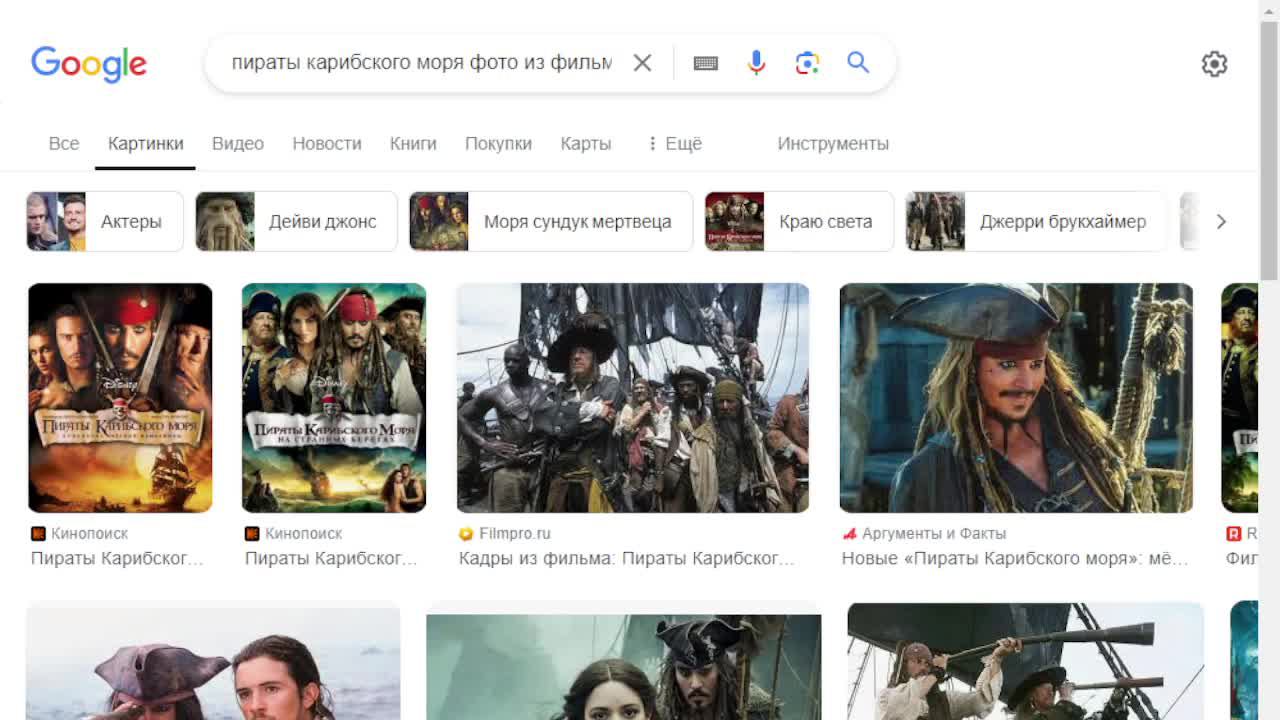
Task: Open the На странных берегах poster thumbnail
Action: [334, 398]
